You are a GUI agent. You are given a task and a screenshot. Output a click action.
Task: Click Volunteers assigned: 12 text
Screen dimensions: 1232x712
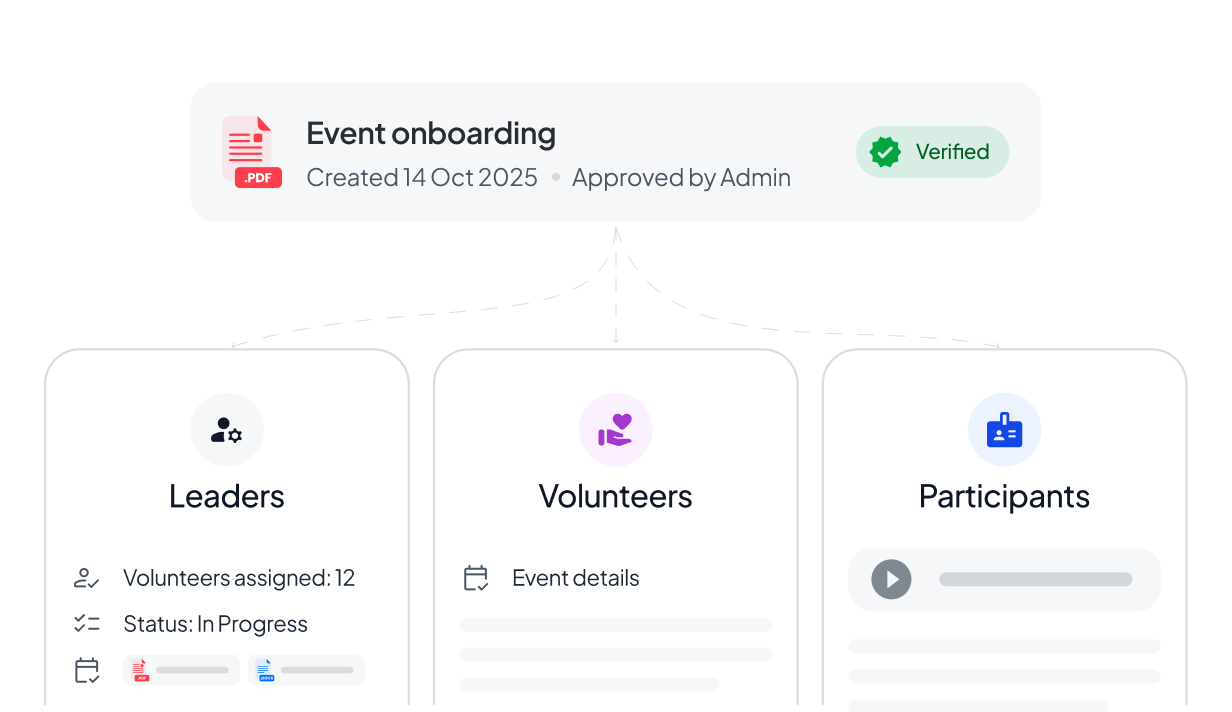click(x=238, y=578)
